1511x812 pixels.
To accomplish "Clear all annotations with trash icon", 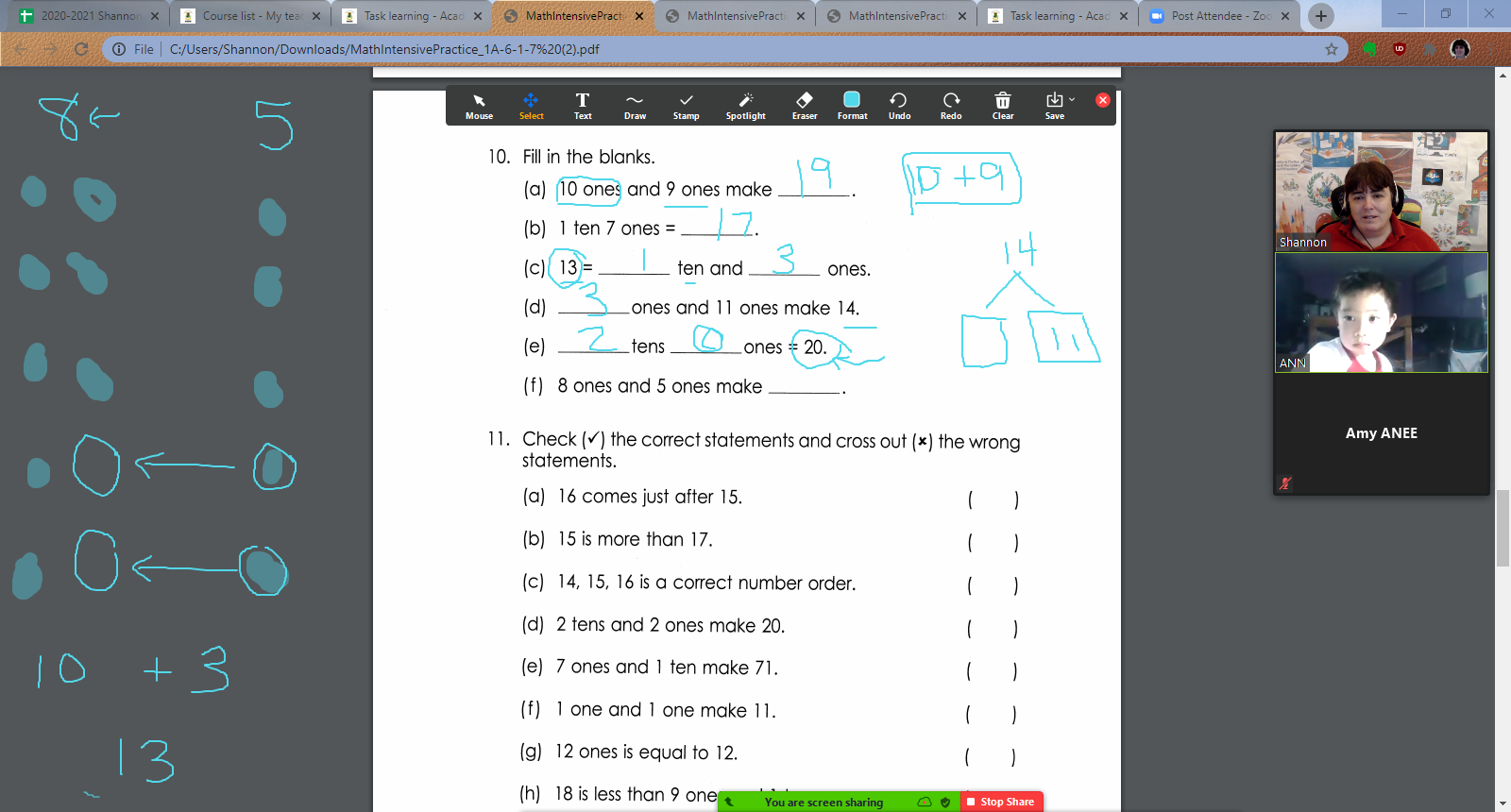I will click(1003, 107).
